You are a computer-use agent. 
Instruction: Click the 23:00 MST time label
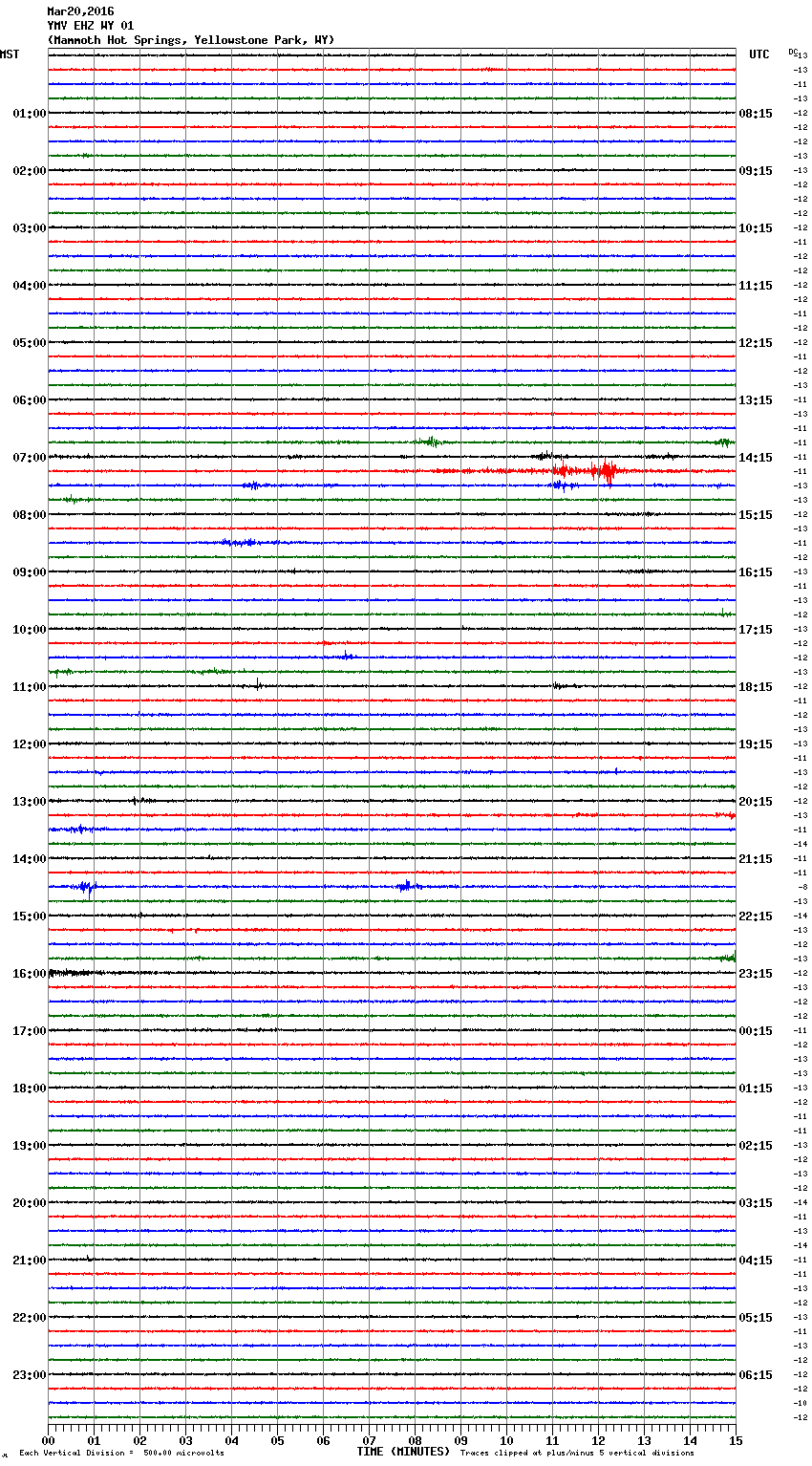point(30,1375)
